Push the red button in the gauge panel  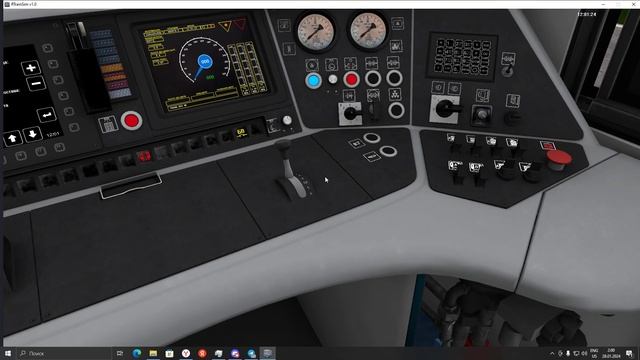pyautogui.click(x=351, y=80)
